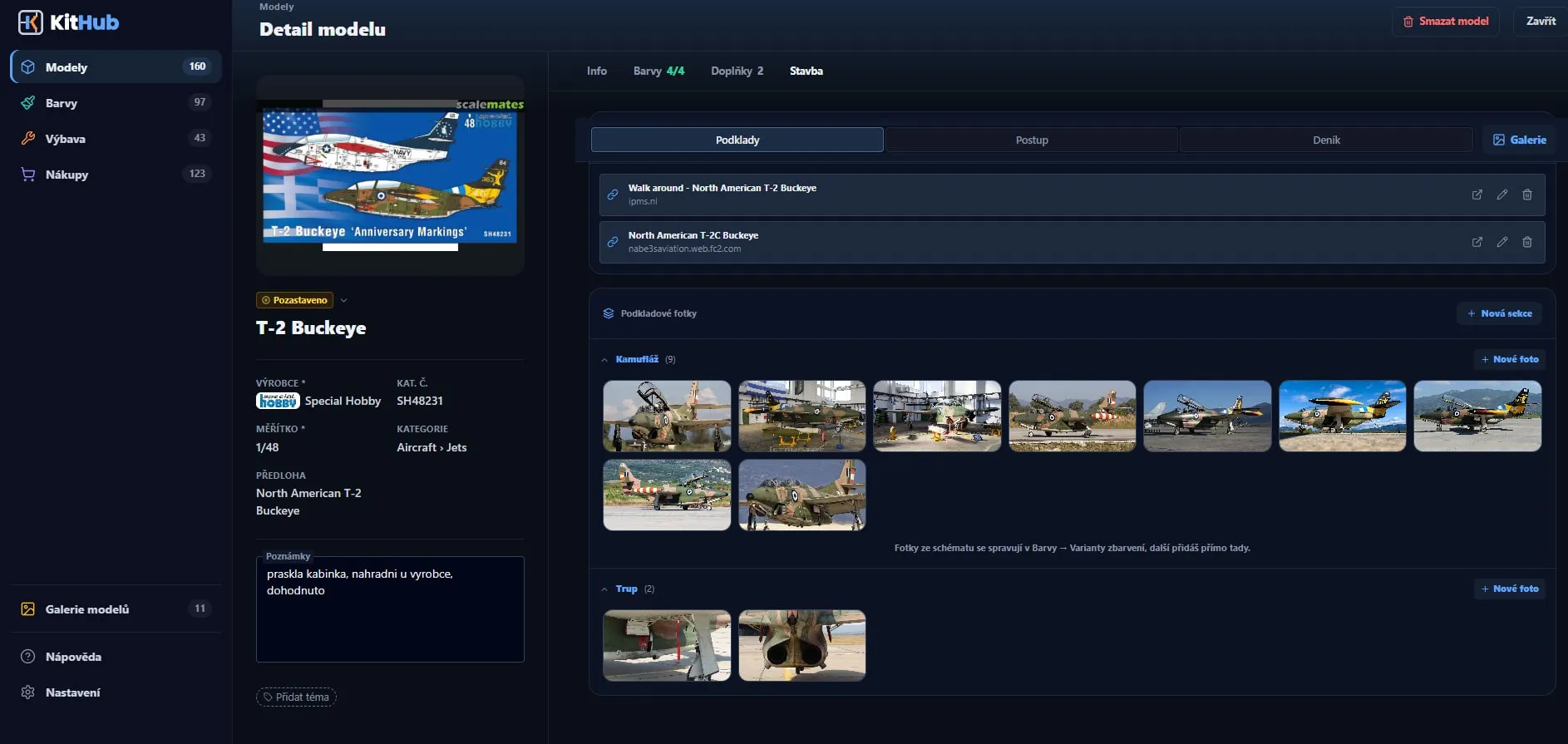Collapse the Trup photo section
This screenshot has width=1568, height=744.
604,589
